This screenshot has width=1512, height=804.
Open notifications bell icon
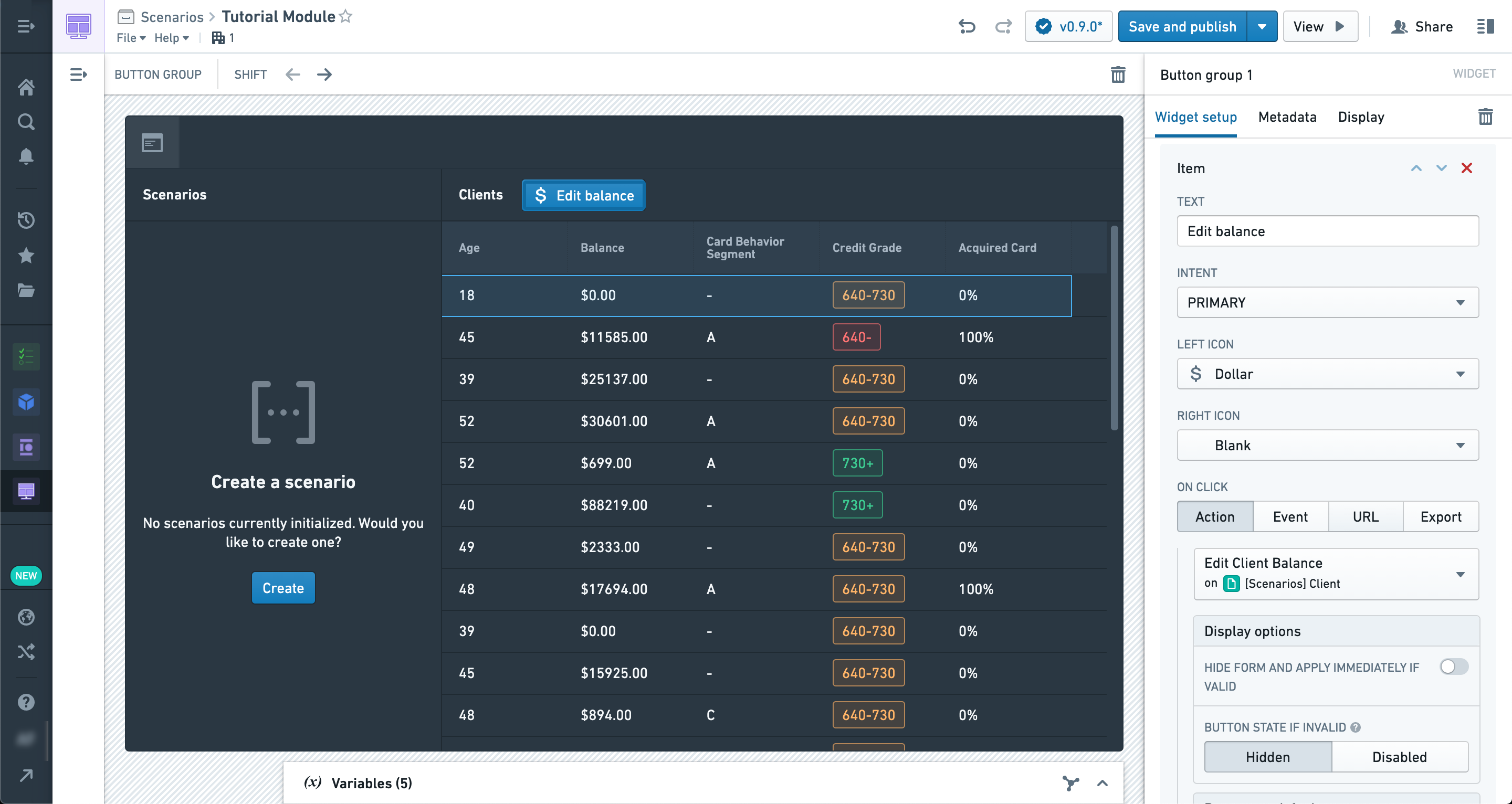[x=26, y=156]
